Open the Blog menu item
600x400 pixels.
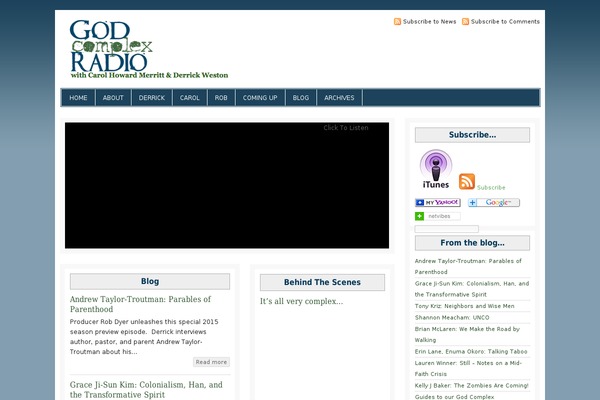pyautogui.click(x=301, y=98)
